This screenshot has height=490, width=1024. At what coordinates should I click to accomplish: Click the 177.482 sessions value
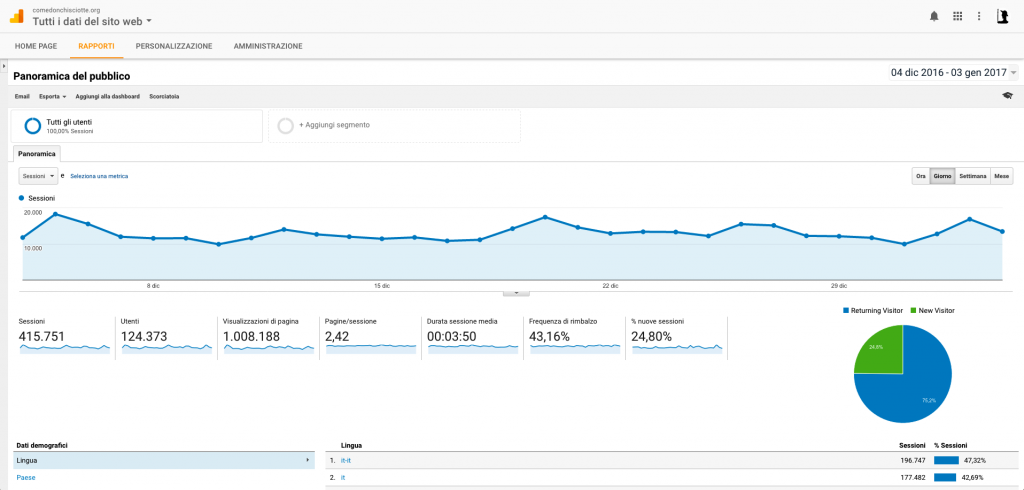click(912, 478)
